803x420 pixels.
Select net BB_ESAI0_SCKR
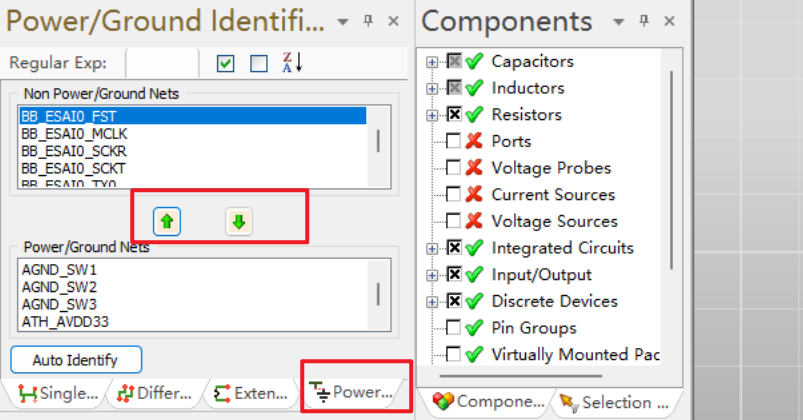point(74,152)
